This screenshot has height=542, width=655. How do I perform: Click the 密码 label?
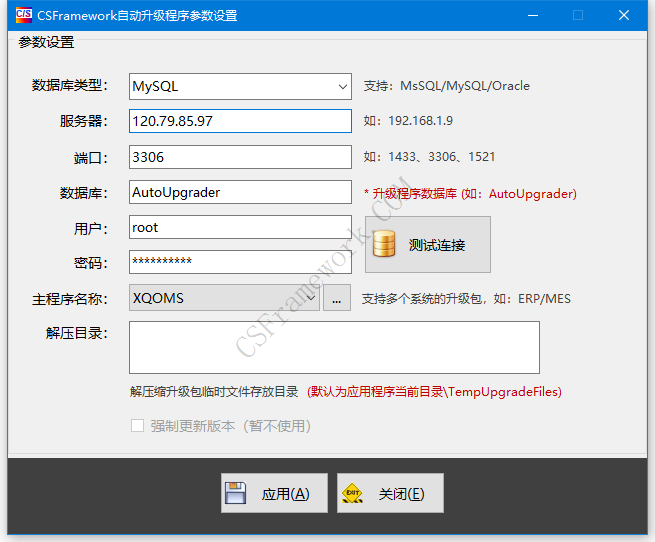pos(91,263)
